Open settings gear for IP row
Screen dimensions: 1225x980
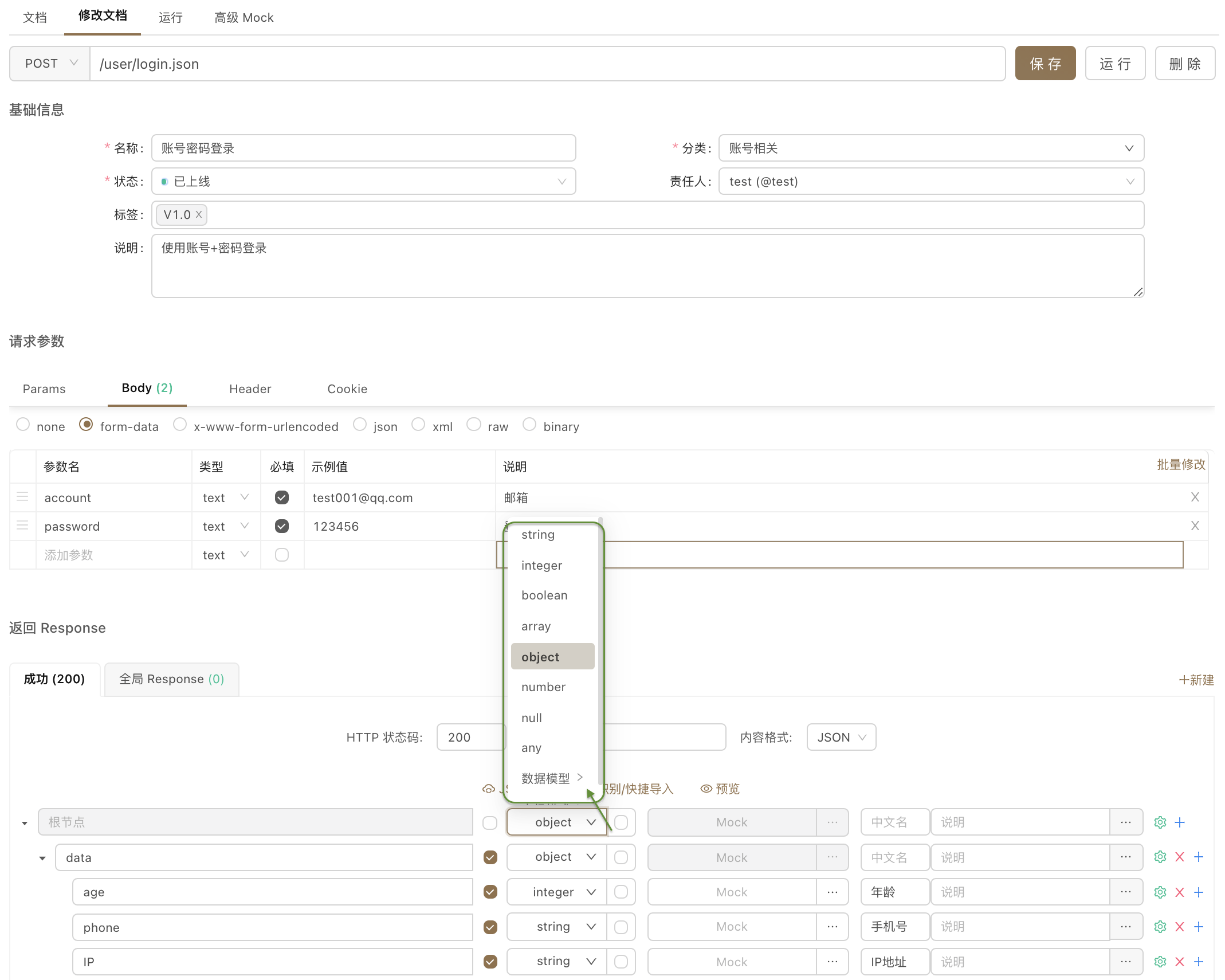click(x=1160, y=962)
